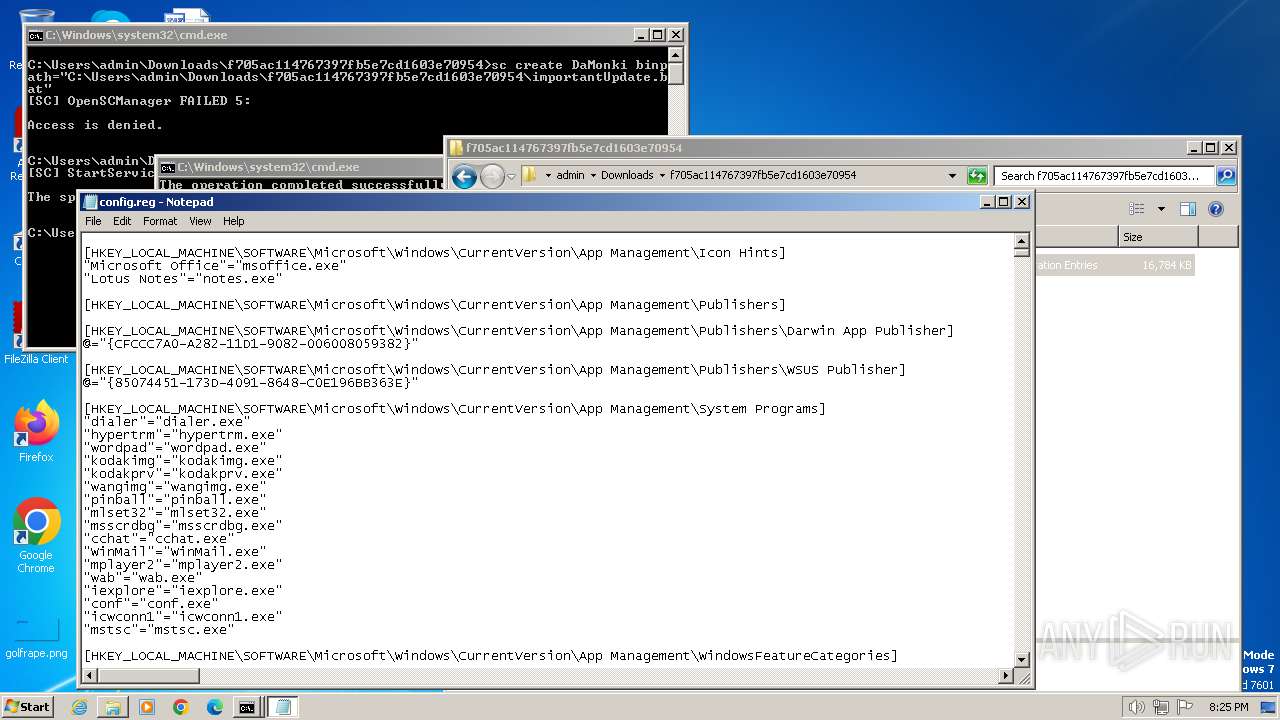
Task: Open the Edit menu in Notepad
Action: (122, 221)
